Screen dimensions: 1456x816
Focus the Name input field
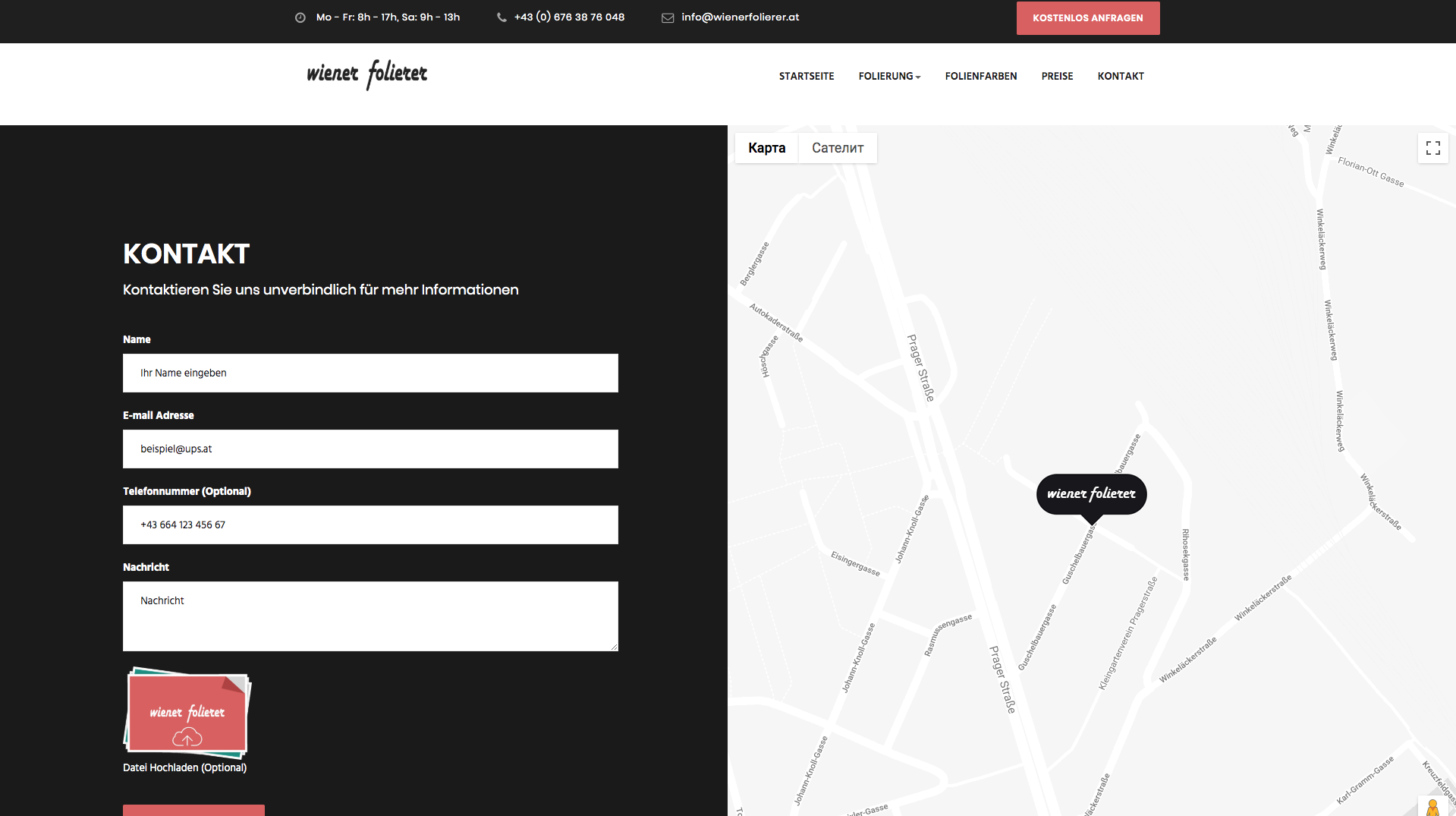point(370,373)
